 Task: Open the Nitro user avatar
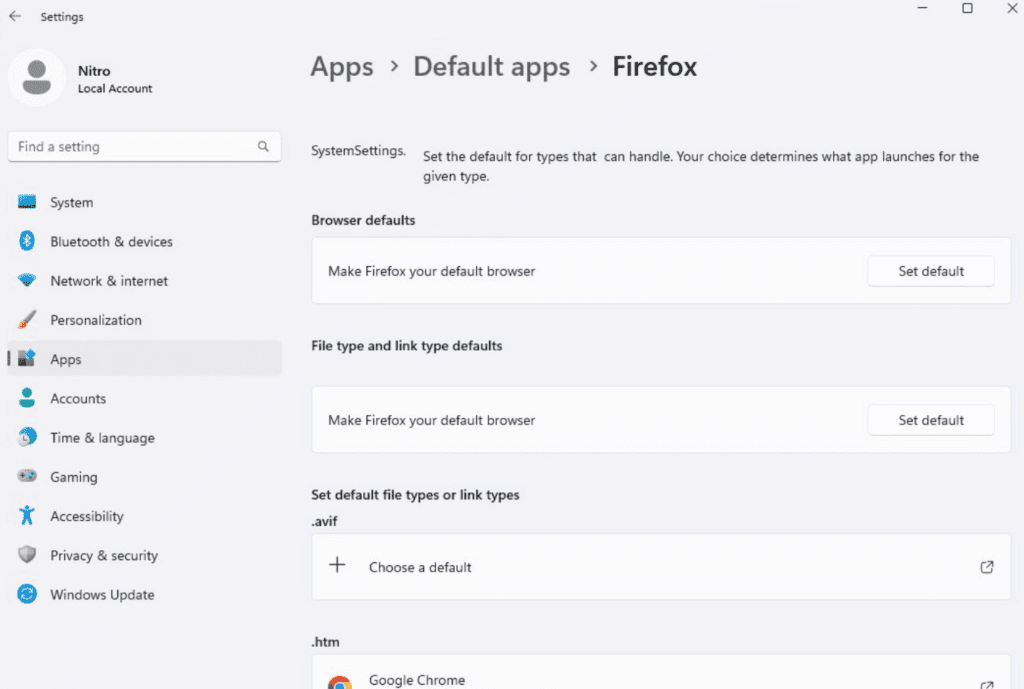tap(37, 77)
